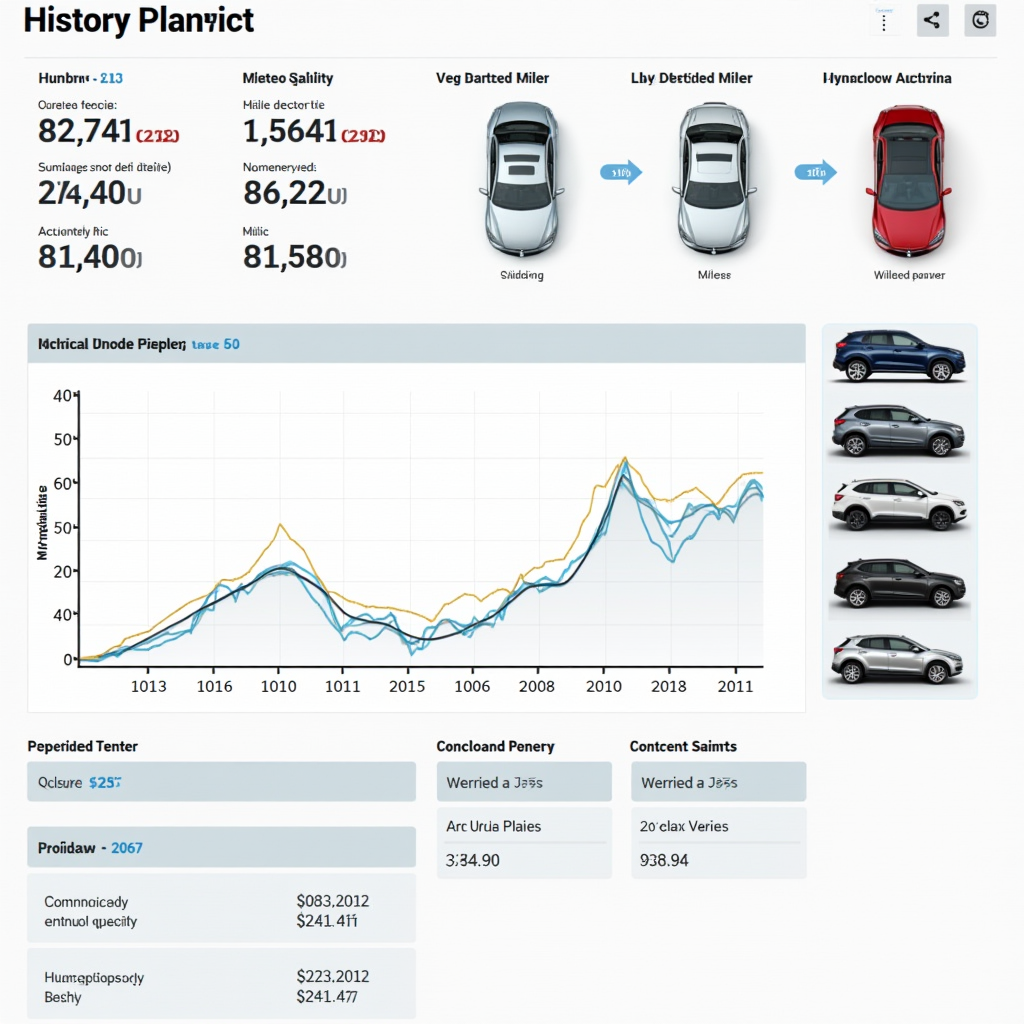1024x1024 pixels.
Task: Open Werried a Jass under Concloand Penery
Action: pyautogui.click(x=523, y=782)
